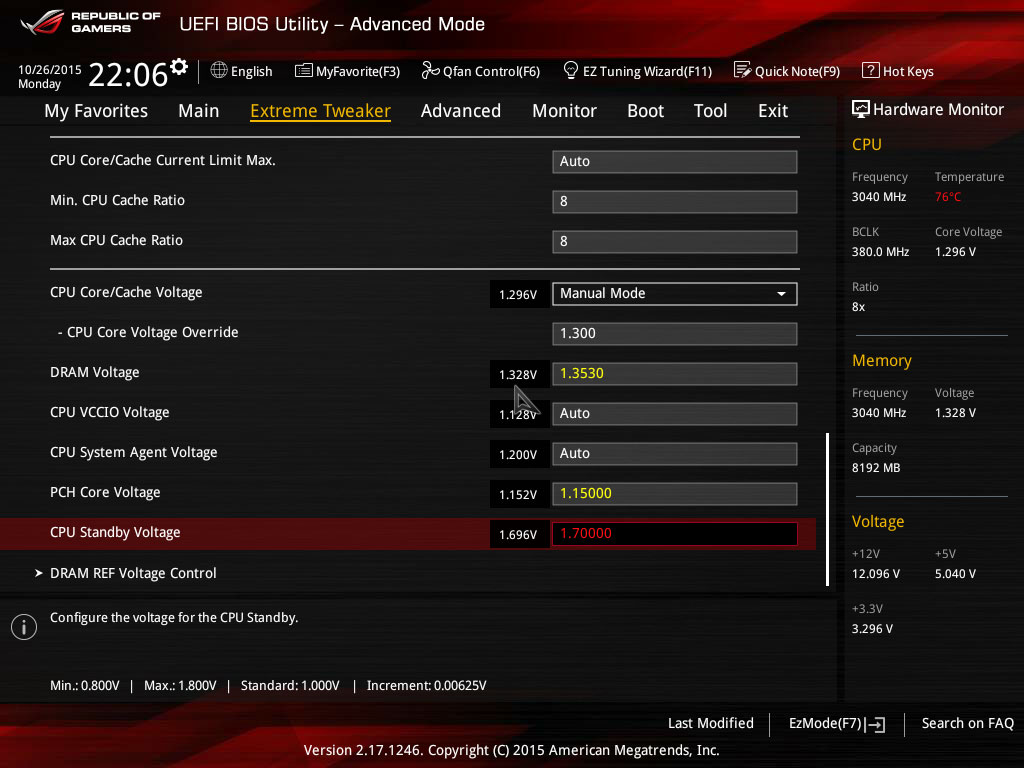Open the Monitor tab
1024x768 pixels.
click(x=564, y=111)
